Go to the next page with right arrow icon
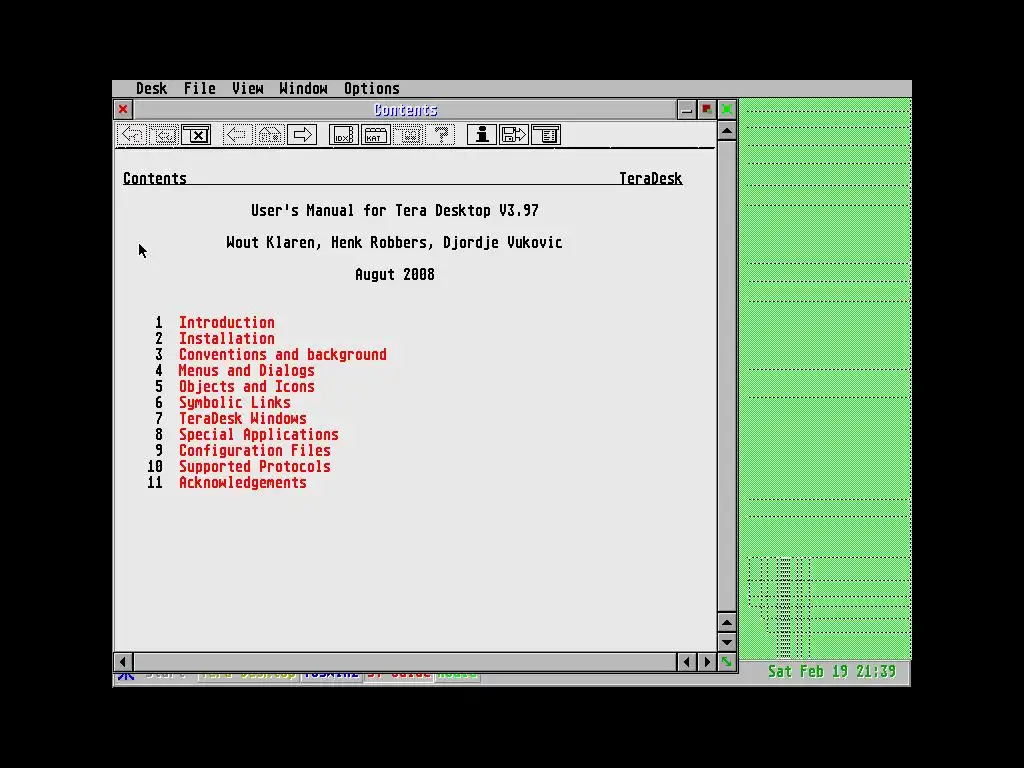The image size is (1024, 768). (x=302, y=135)
